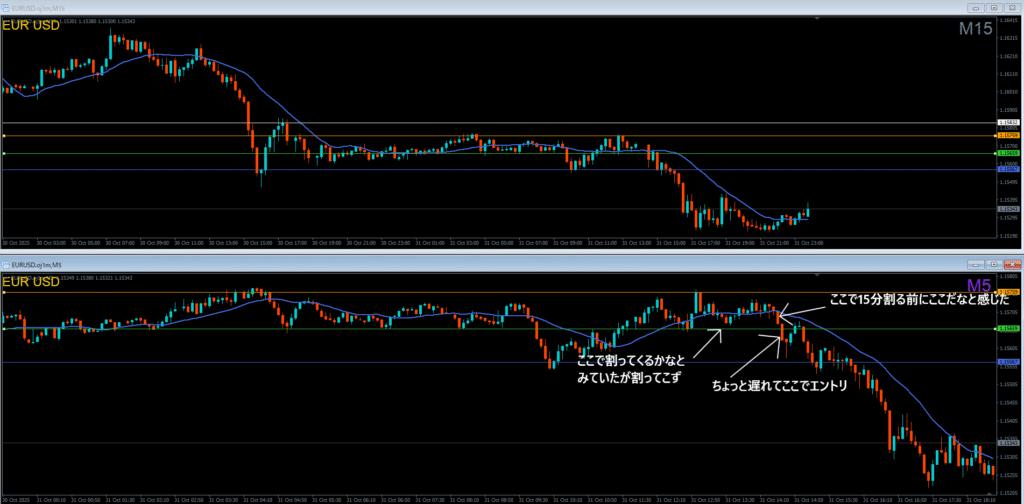Click the orange line left handle in M15
This screenshot has width=1024, height=504.
4,136
